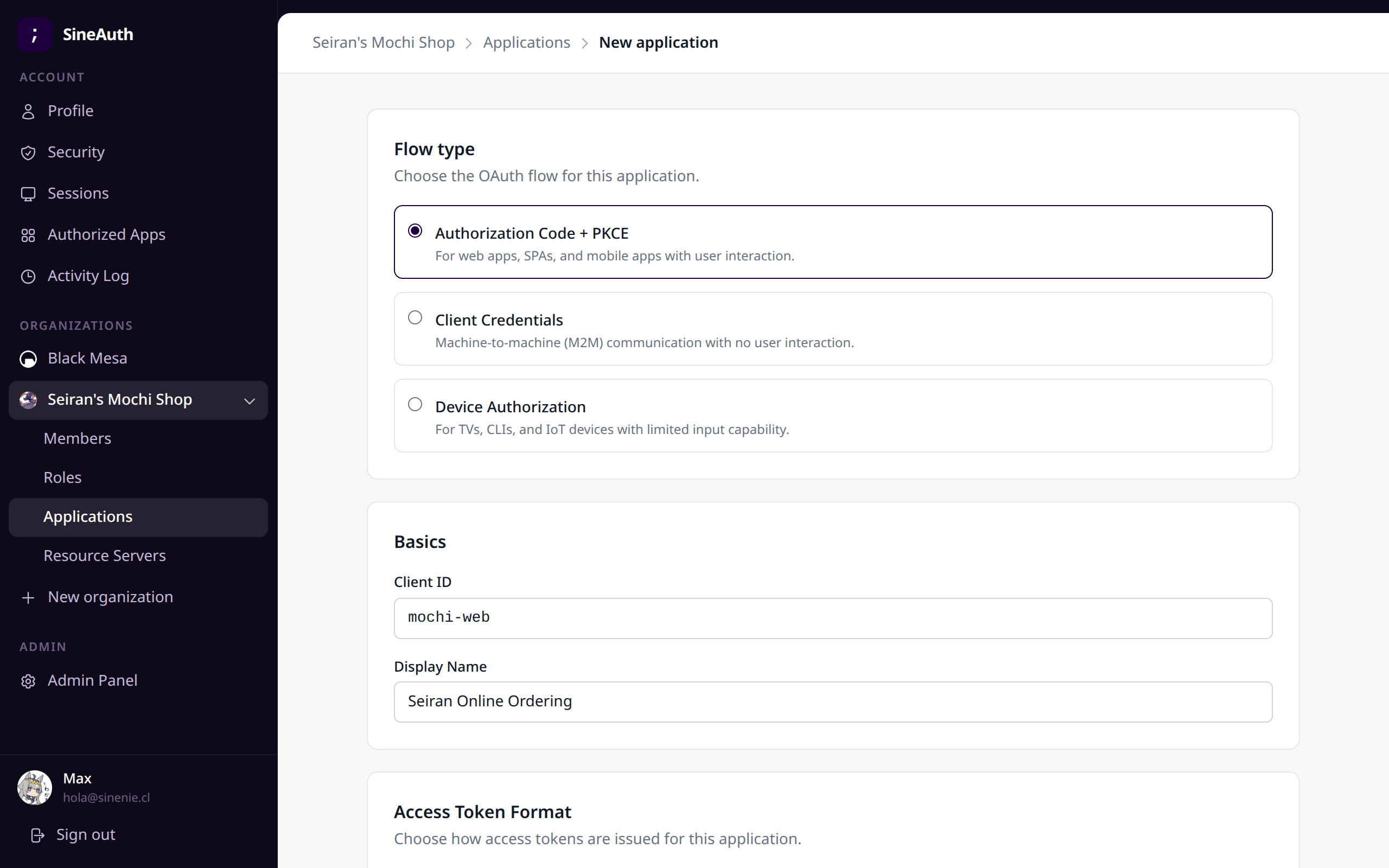1389x868 pixels.
Task: Select Authorization Code + PKCE radio button
Action: 415,231
